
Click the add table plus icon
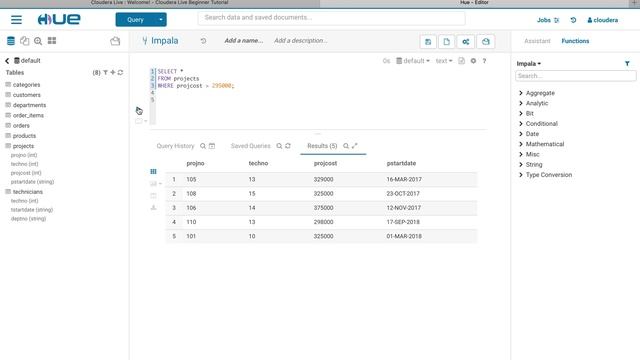tap(113, 72)
